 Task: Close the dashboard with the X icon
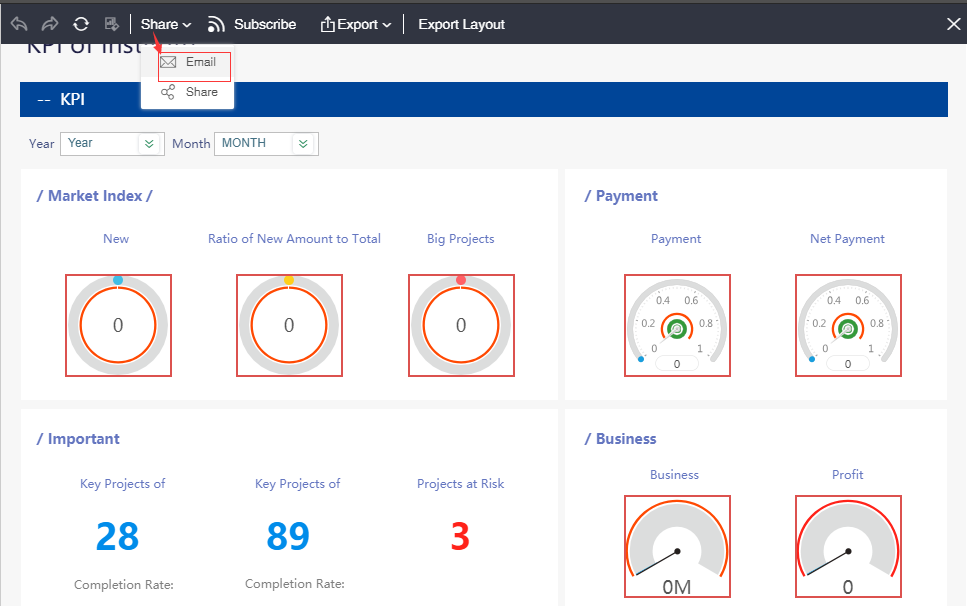(x=953, y=24)
